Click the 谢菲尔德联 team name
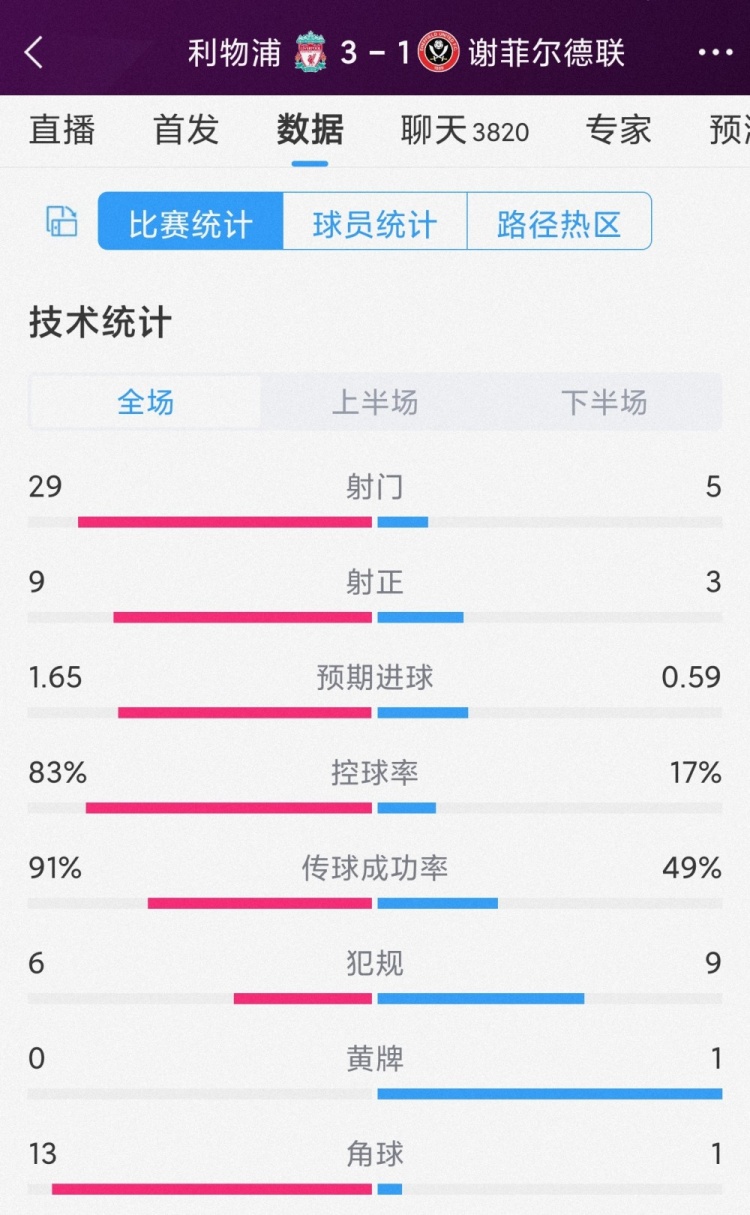 pos(547,52)
